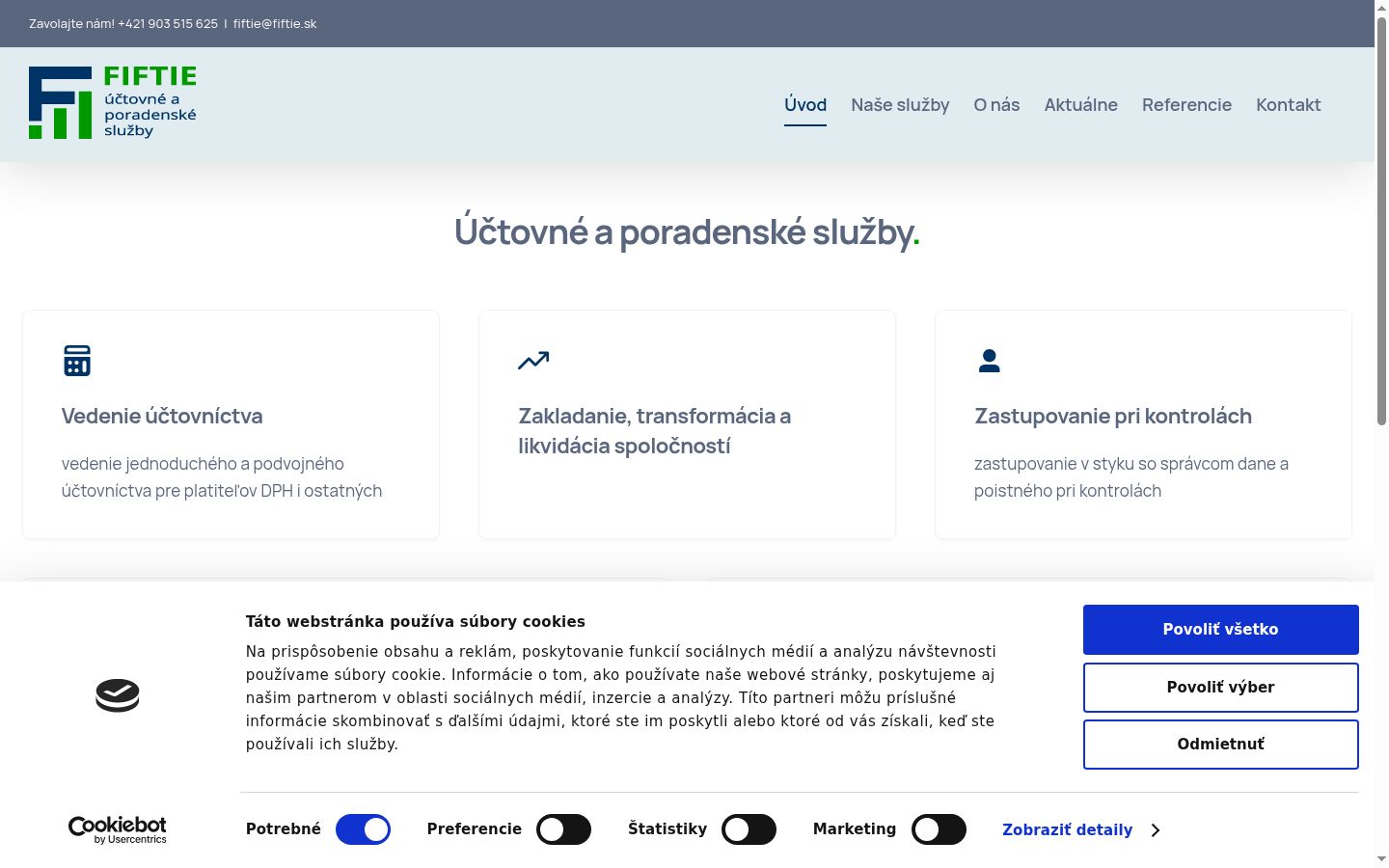Click text 'vedenie jednoduchého a podvojného'
The height and width of the screenshot is (868, 1389).
coord(203,464)
